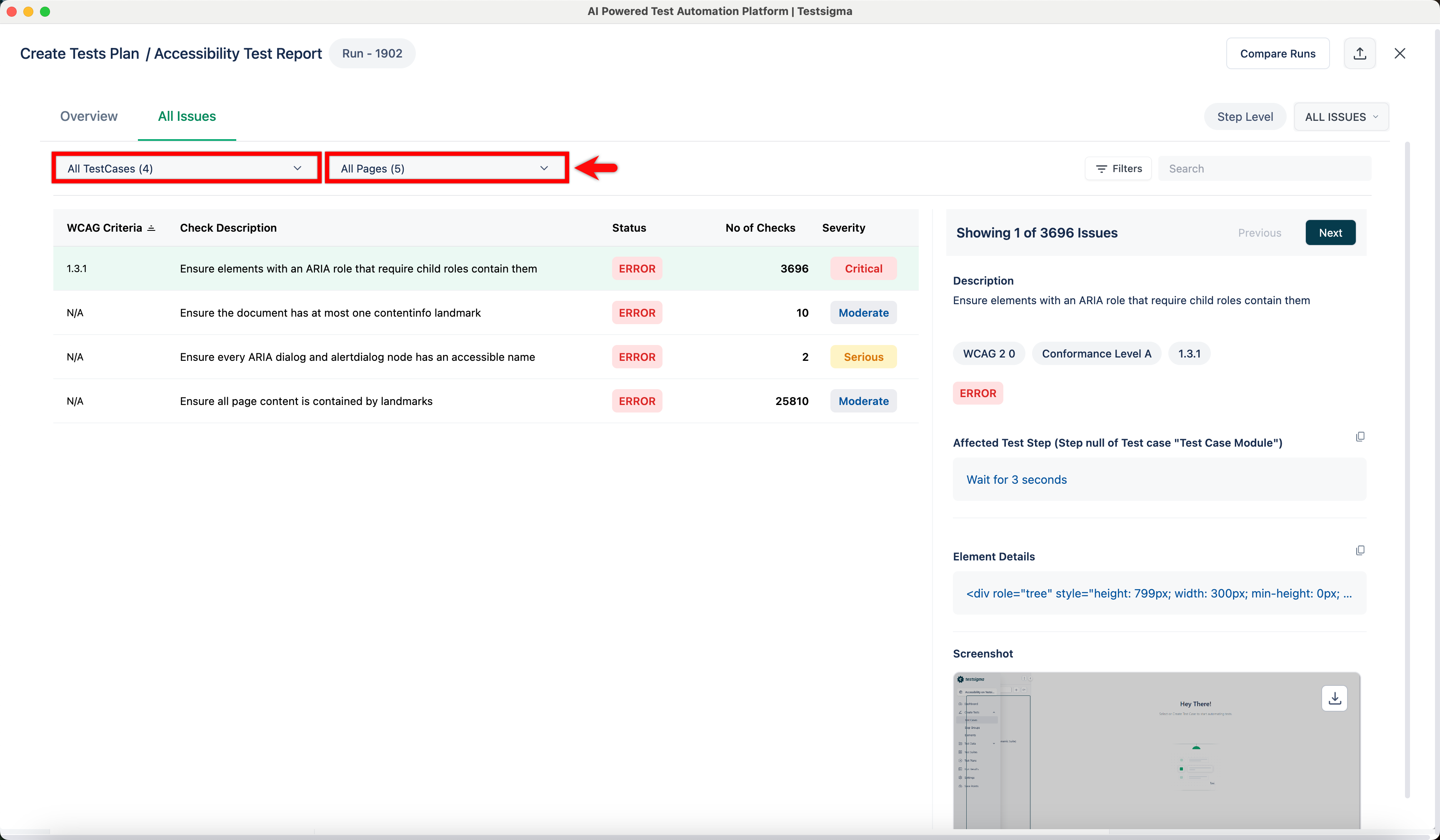Copy the Affected Test Step content
This screenshot has width=1440, height=840.
1360,436
